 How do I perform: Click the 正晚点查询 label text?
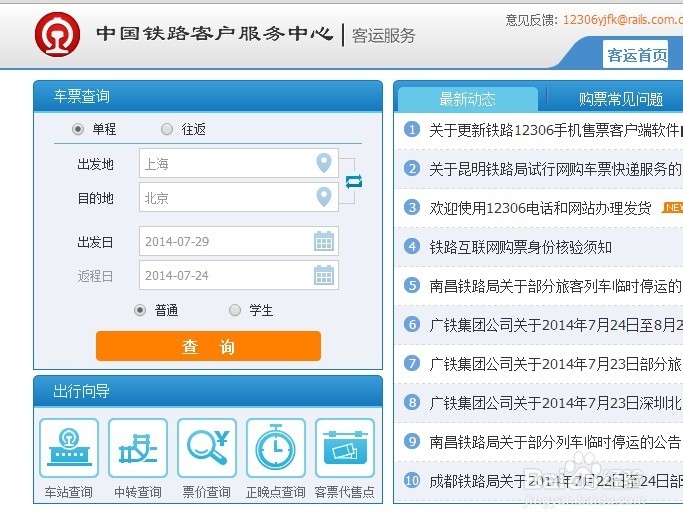click(x=276, y=492)
